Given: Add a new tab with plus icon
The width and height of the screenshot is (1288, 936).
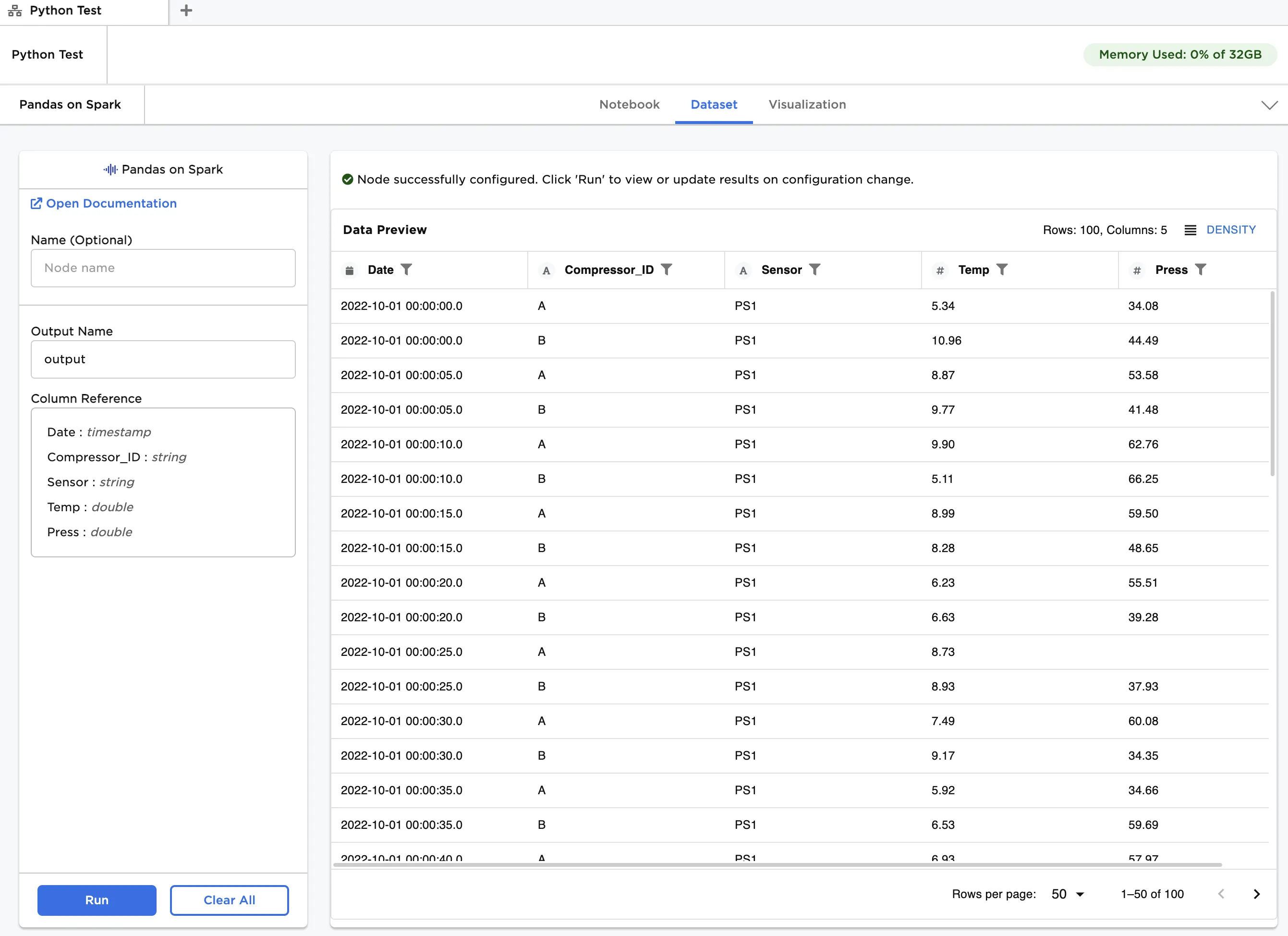Looking at the screenshot, I should pyautogui.click(x=186, y=11).
